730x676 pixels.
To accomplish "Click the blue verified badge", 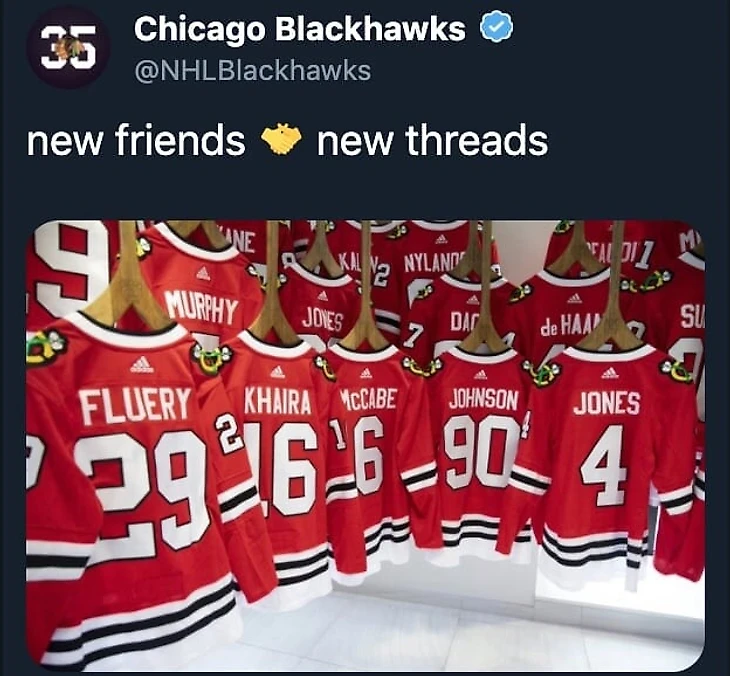I will tap(496, 28).
